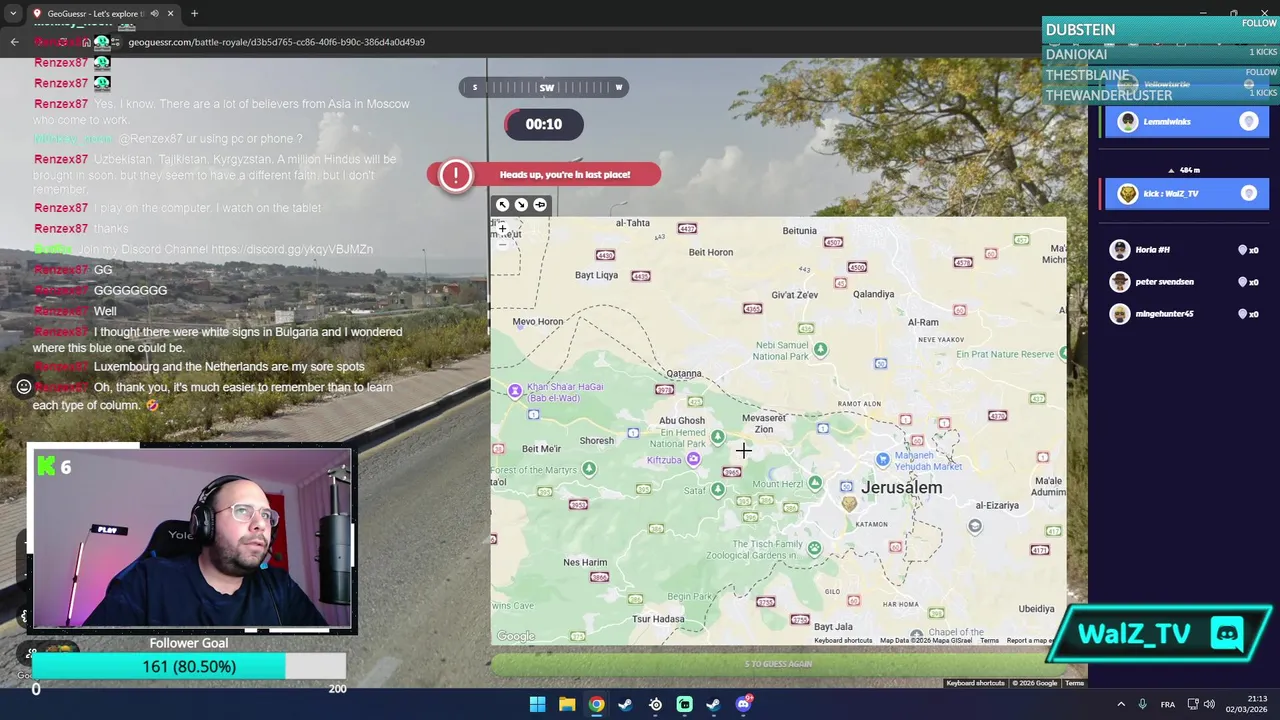Screen dimensions: 1280x720
Task: Open the first Steam icon in the taskbar
Action: click(x=625, y=704)
